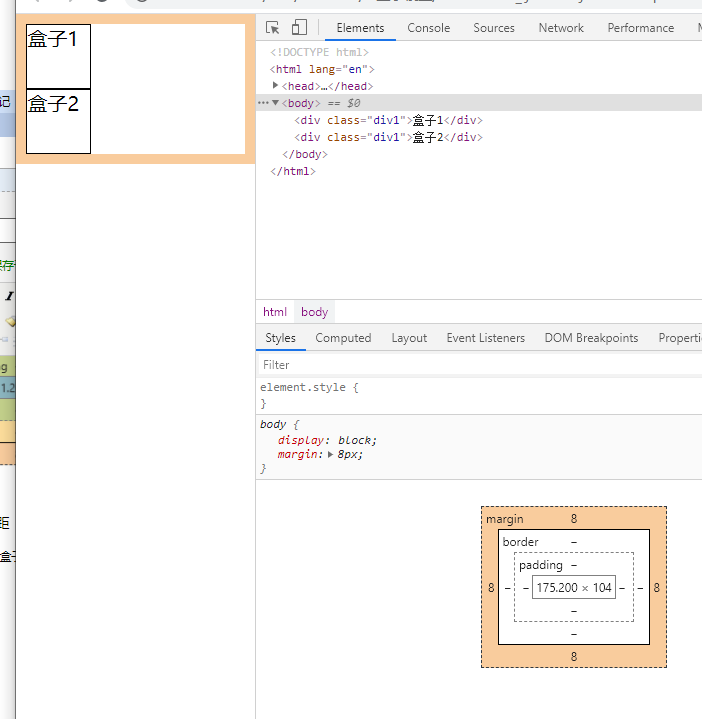Click the border label in box model
The image size is (702, 719).
click(x=520, y=542)
